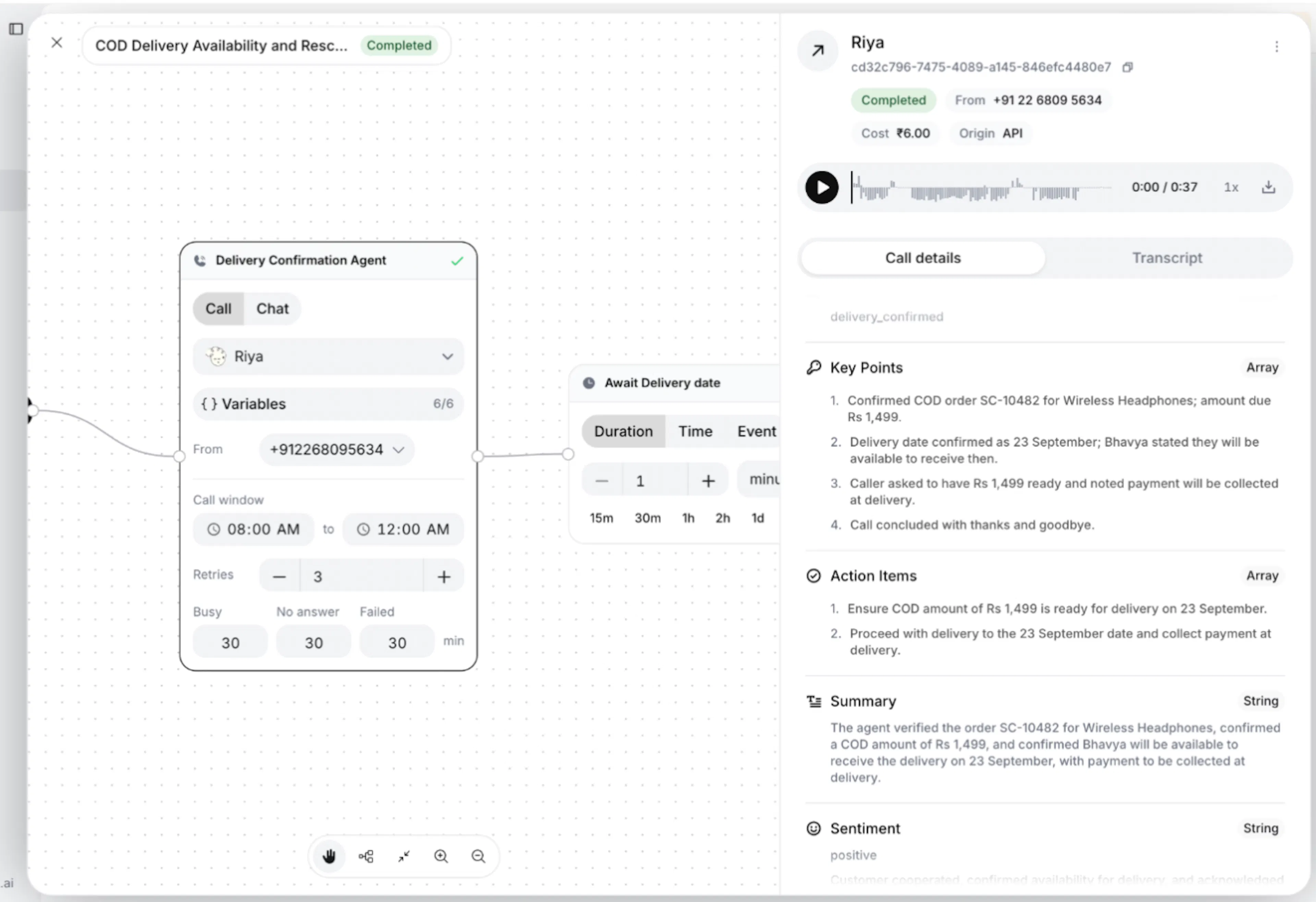
Task: Decrease the await duration value
Action: [x=602, y=481]
